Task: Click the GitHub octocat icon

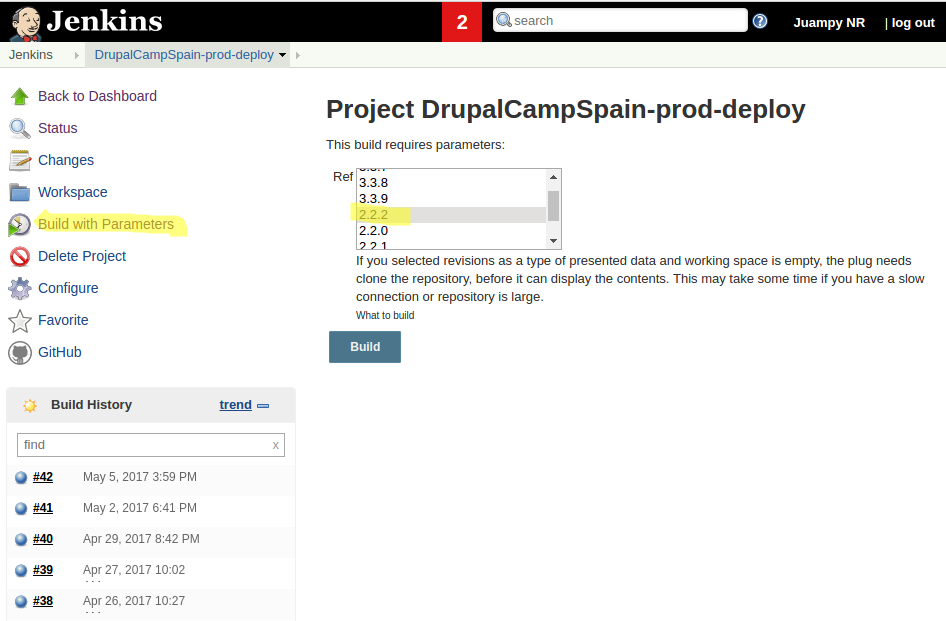Action: tap(20, 353)
